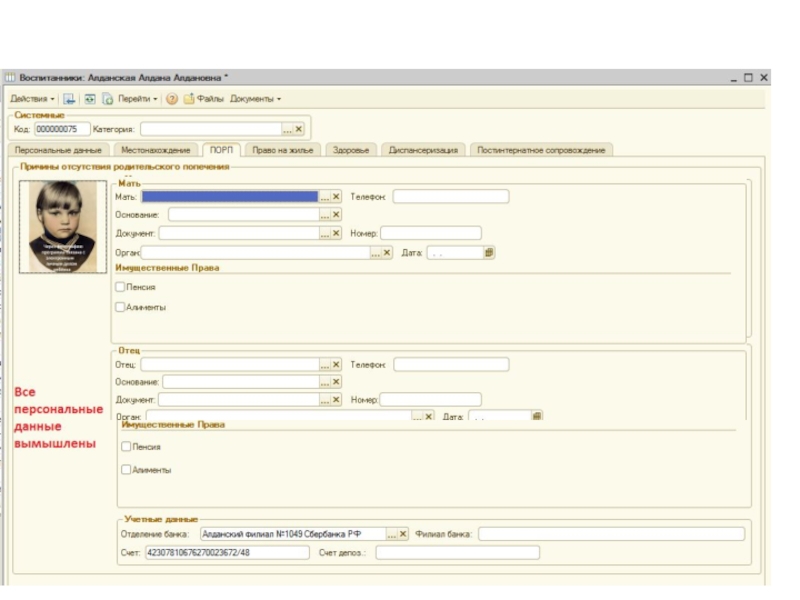
Task: Click the mother's Номер field
Action: tap(431, 233)
